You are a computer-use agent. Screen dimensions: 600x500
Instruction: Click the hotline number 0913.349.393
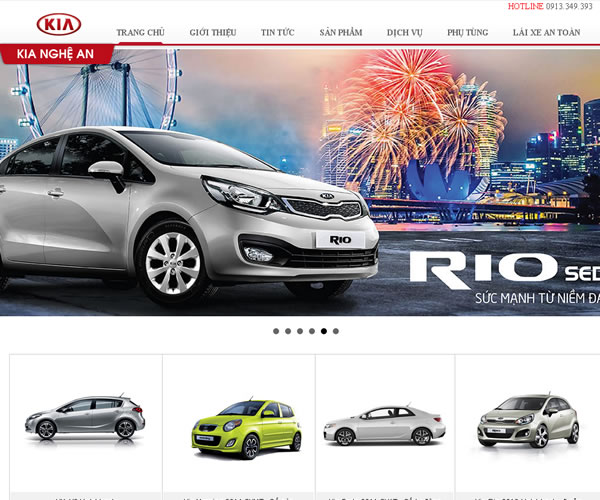[569, 6]
